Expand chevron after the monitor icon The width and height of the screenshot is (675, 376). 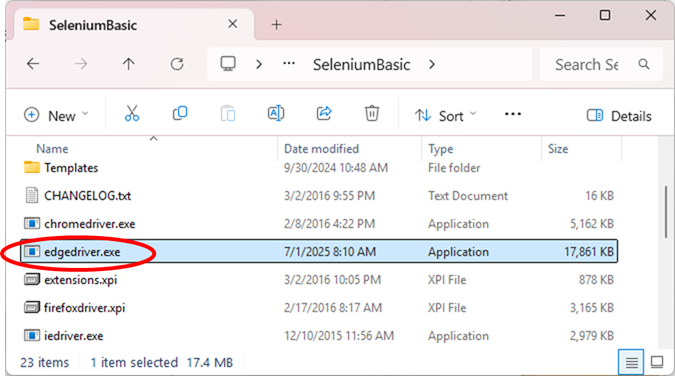[259, 65]
